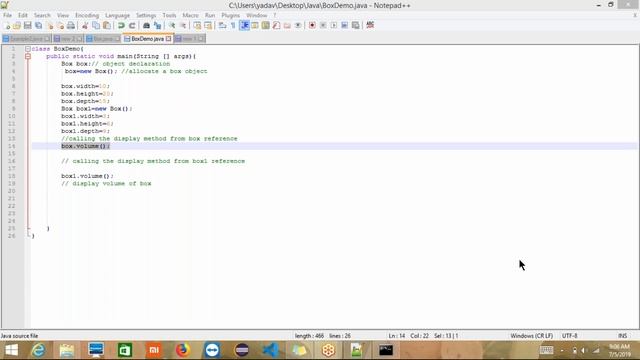Close the BoxDemo.java tab

coord(168,39)
